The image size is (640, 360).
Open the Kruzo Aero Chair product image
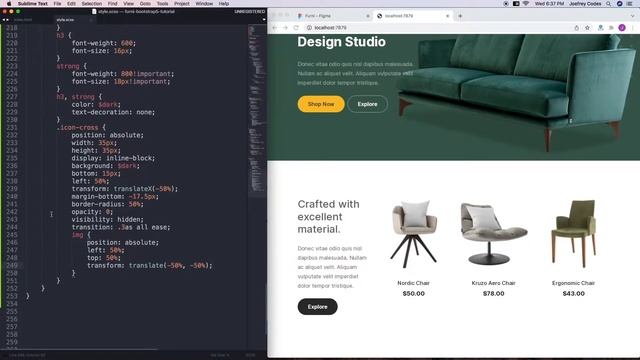click(493, 234)
